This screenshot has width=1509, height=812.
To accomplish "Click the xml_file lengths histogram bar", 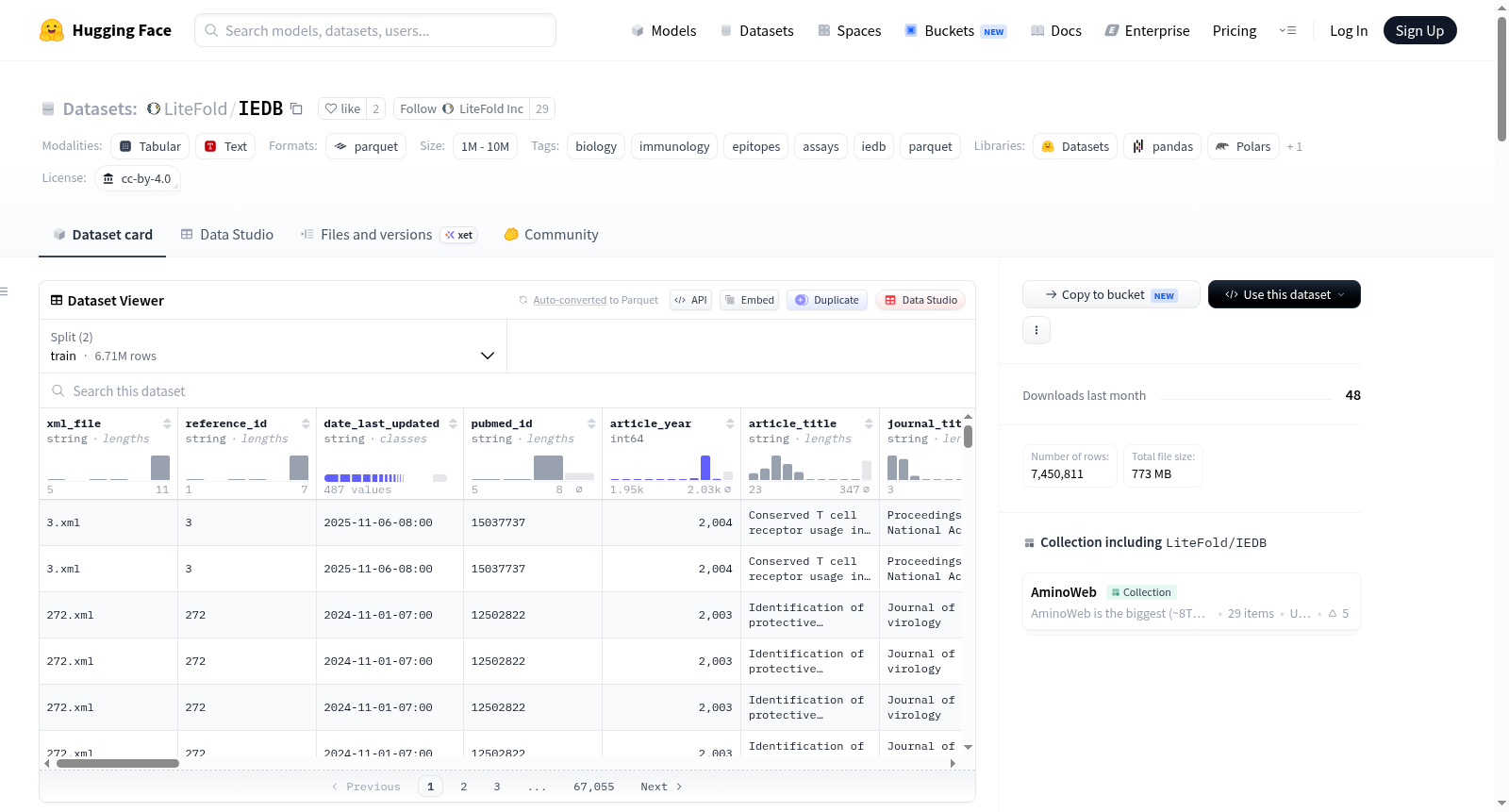I will pos(160,468).
